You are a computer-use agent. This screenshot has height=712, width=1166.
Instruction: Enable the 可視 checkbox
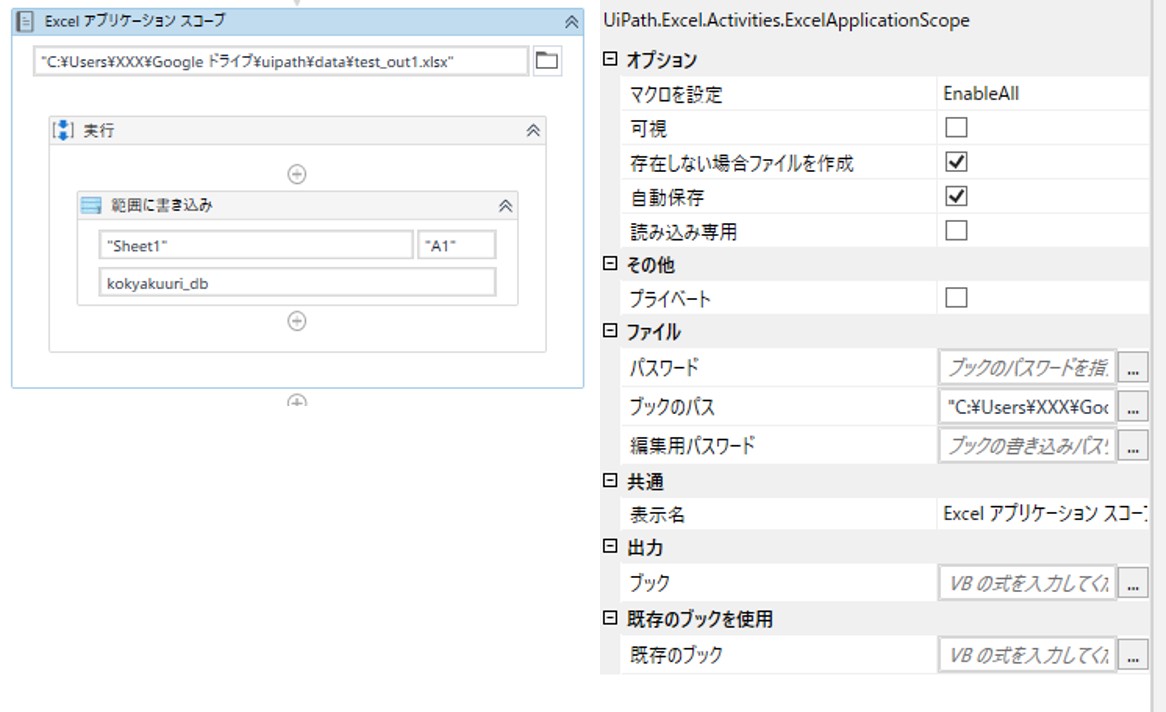pos(956,128)
